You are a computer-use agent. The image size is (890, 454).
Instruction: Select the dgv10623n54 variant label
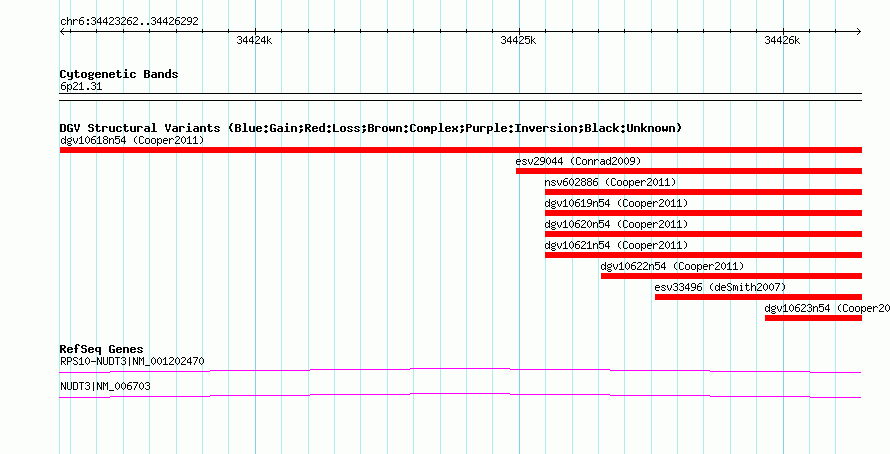click(x=827, y=308)
